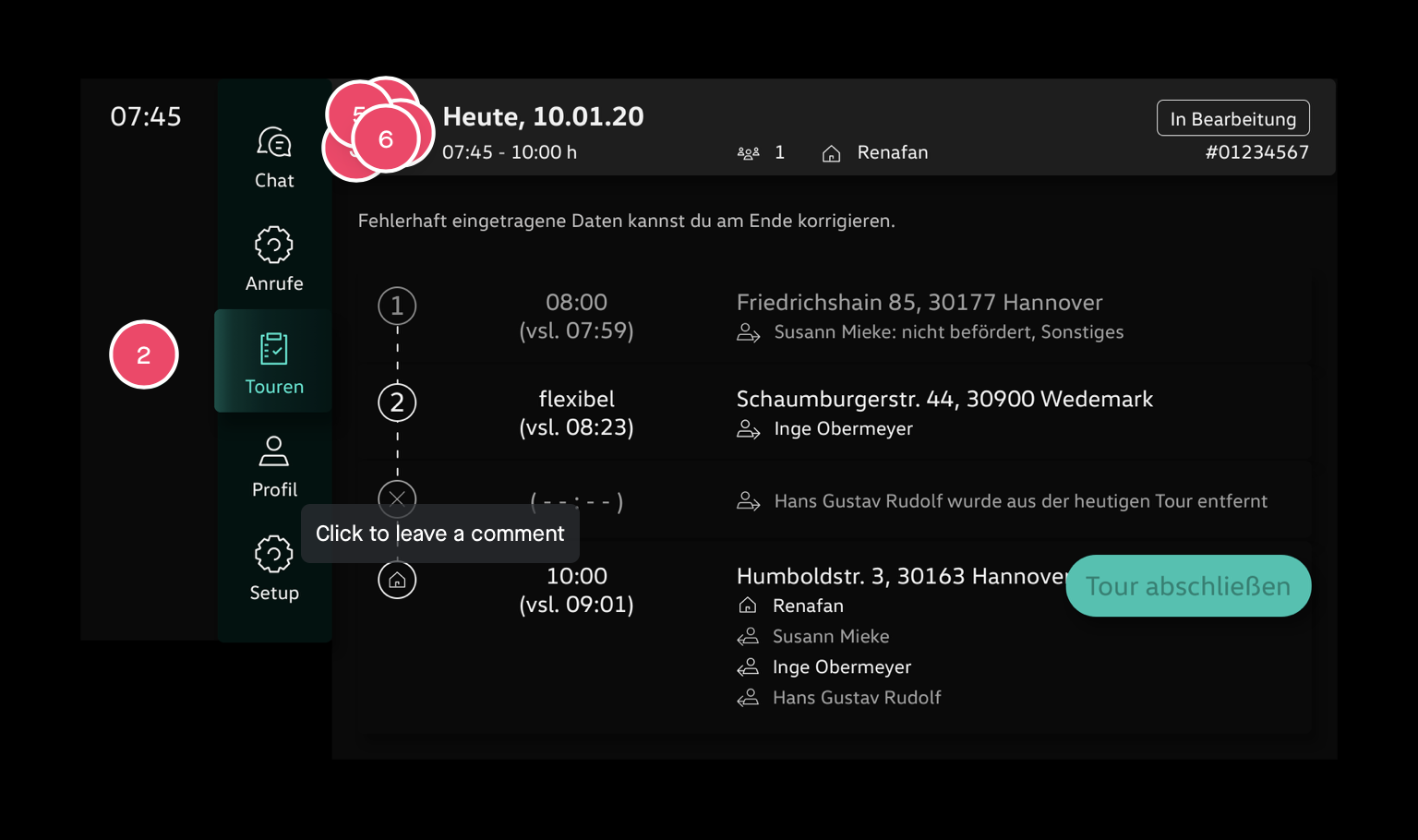Screen dimensions: 1418x840
Task: Click the passengers count icon in header
Action: click(749, 153)
